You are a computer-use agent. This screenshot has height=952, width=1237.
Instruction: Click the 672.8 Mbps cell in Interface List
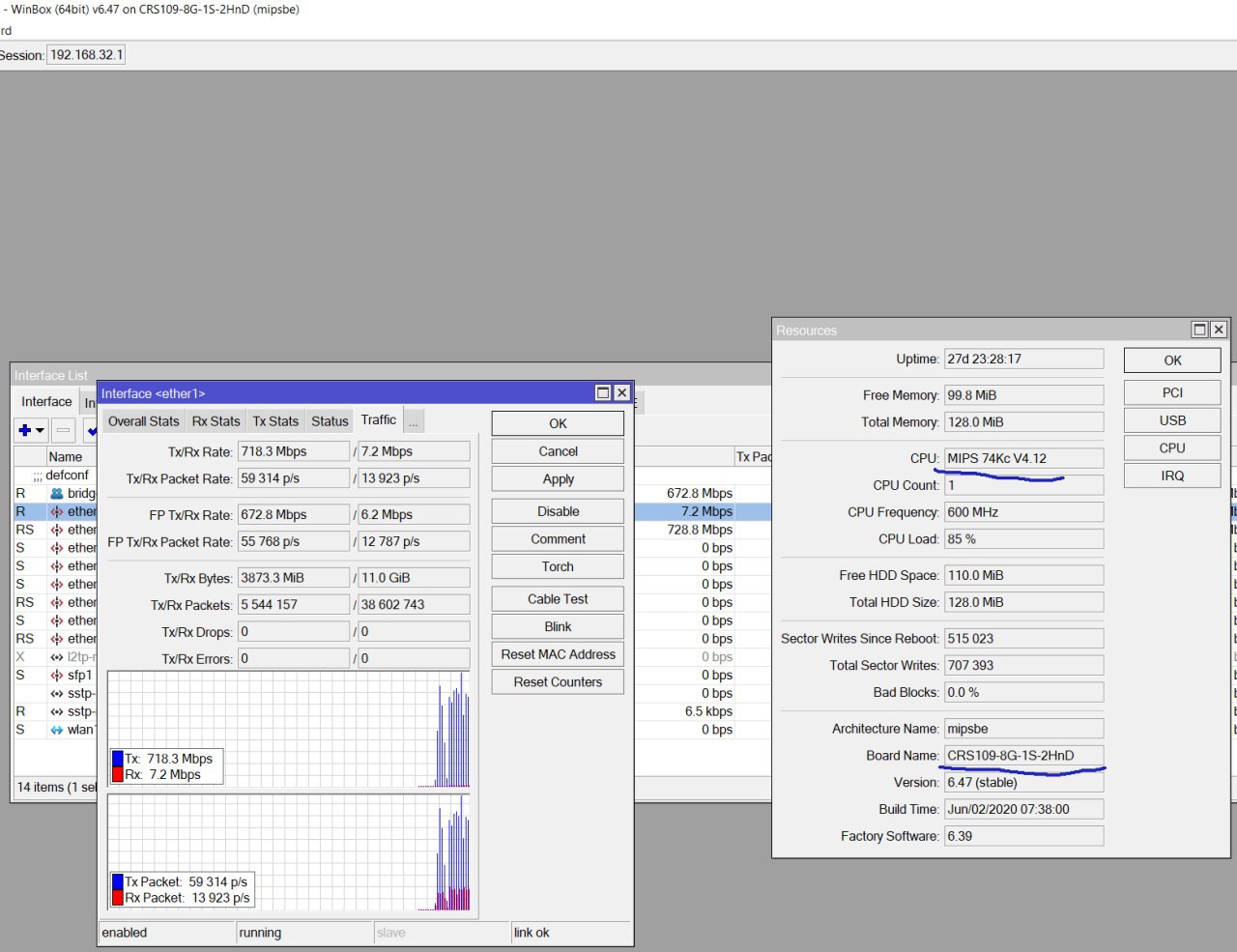click(700, 493)
